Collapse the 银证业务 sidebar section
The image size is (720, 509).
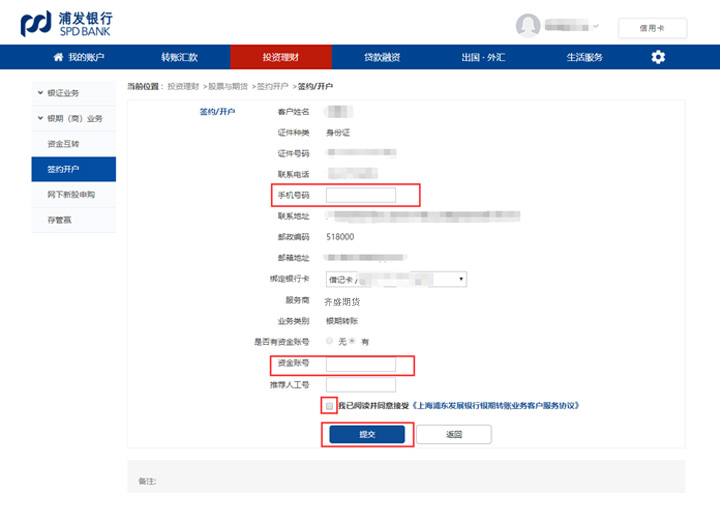[x=40, y=93]
